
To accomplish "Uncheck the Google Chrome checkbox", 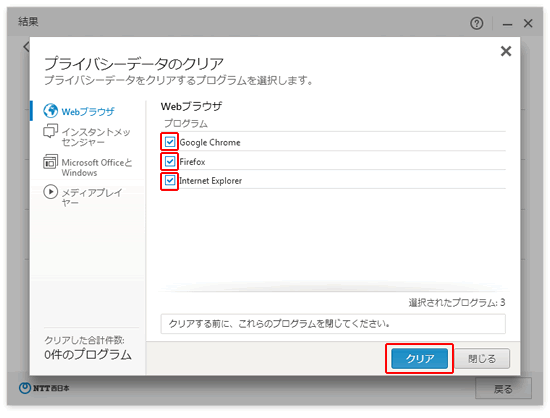I will click(x=170, y=142).
